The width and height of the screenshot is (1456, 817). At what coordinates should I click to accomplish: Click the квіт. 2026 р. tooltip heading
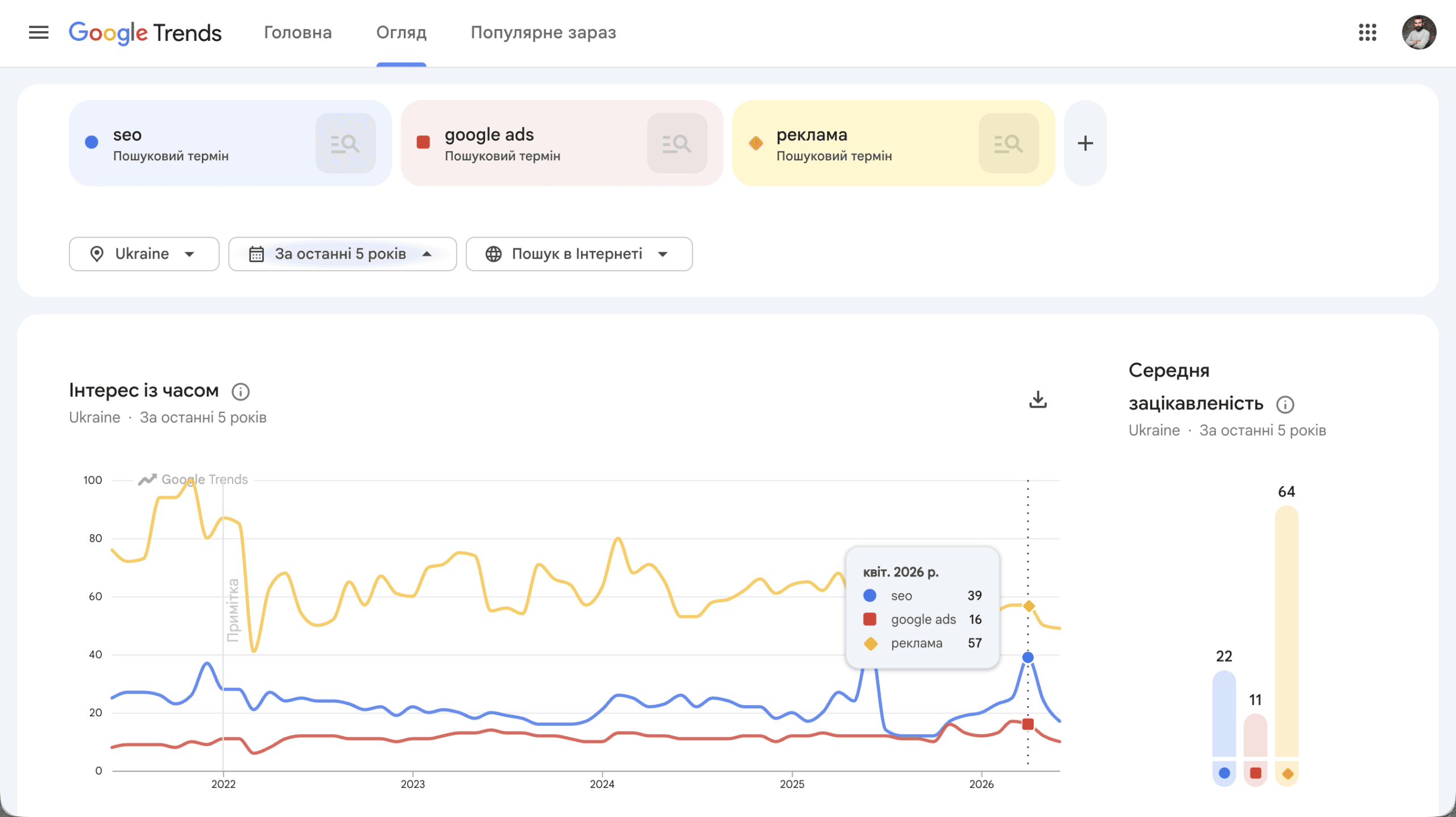[x=901, y=572]
